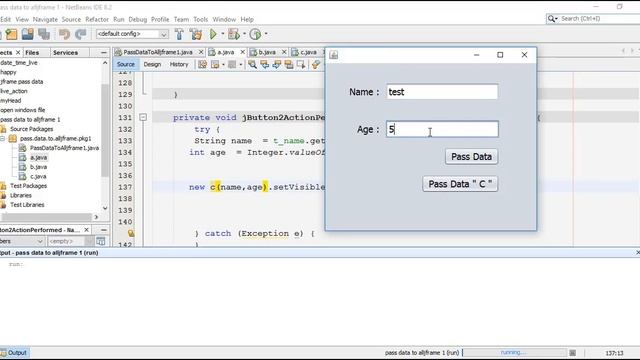Click the Find Previous Occurrence icon
Viewport: 640px width, 360px height.
point(264,64)
